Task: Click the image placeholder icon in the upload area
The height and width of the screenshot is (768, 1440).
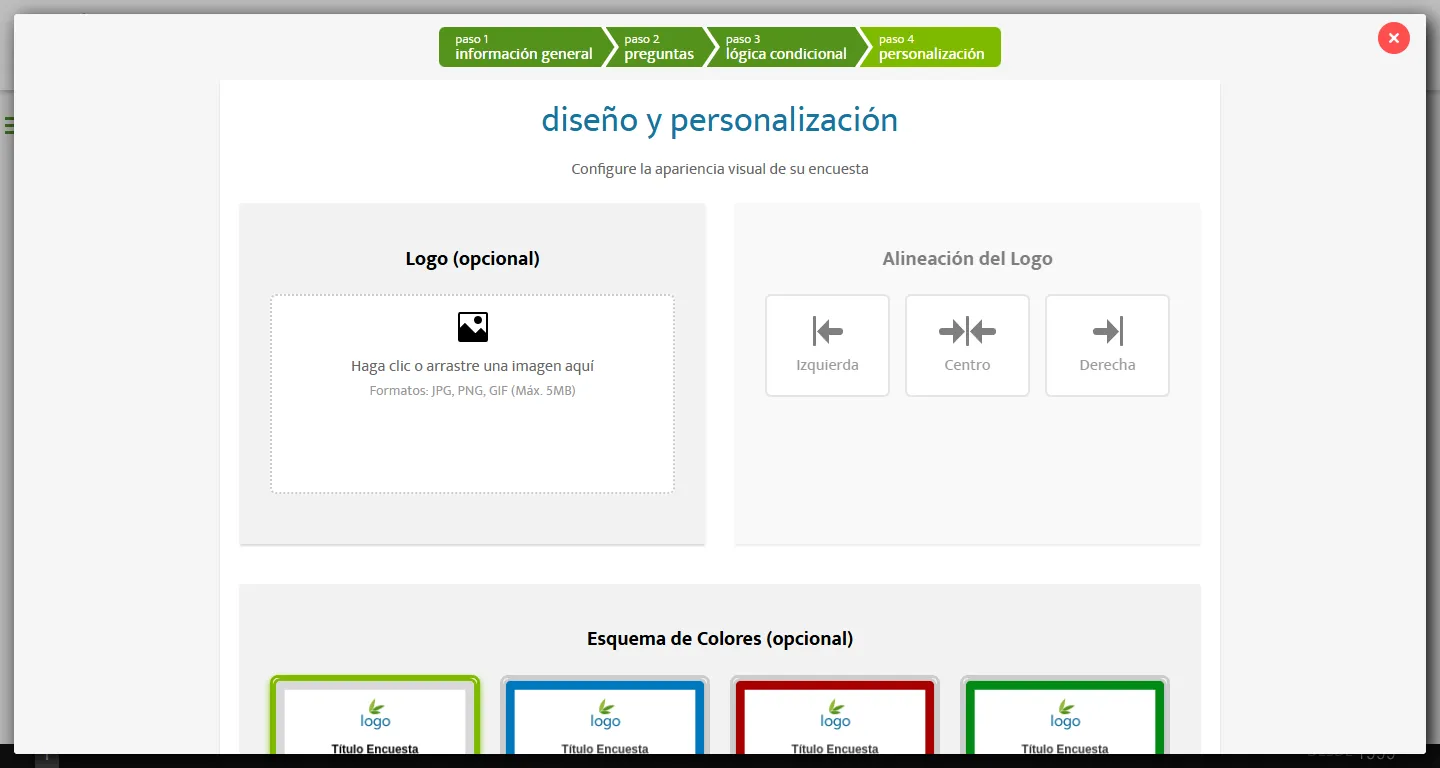Action: [x=472, y=326]
